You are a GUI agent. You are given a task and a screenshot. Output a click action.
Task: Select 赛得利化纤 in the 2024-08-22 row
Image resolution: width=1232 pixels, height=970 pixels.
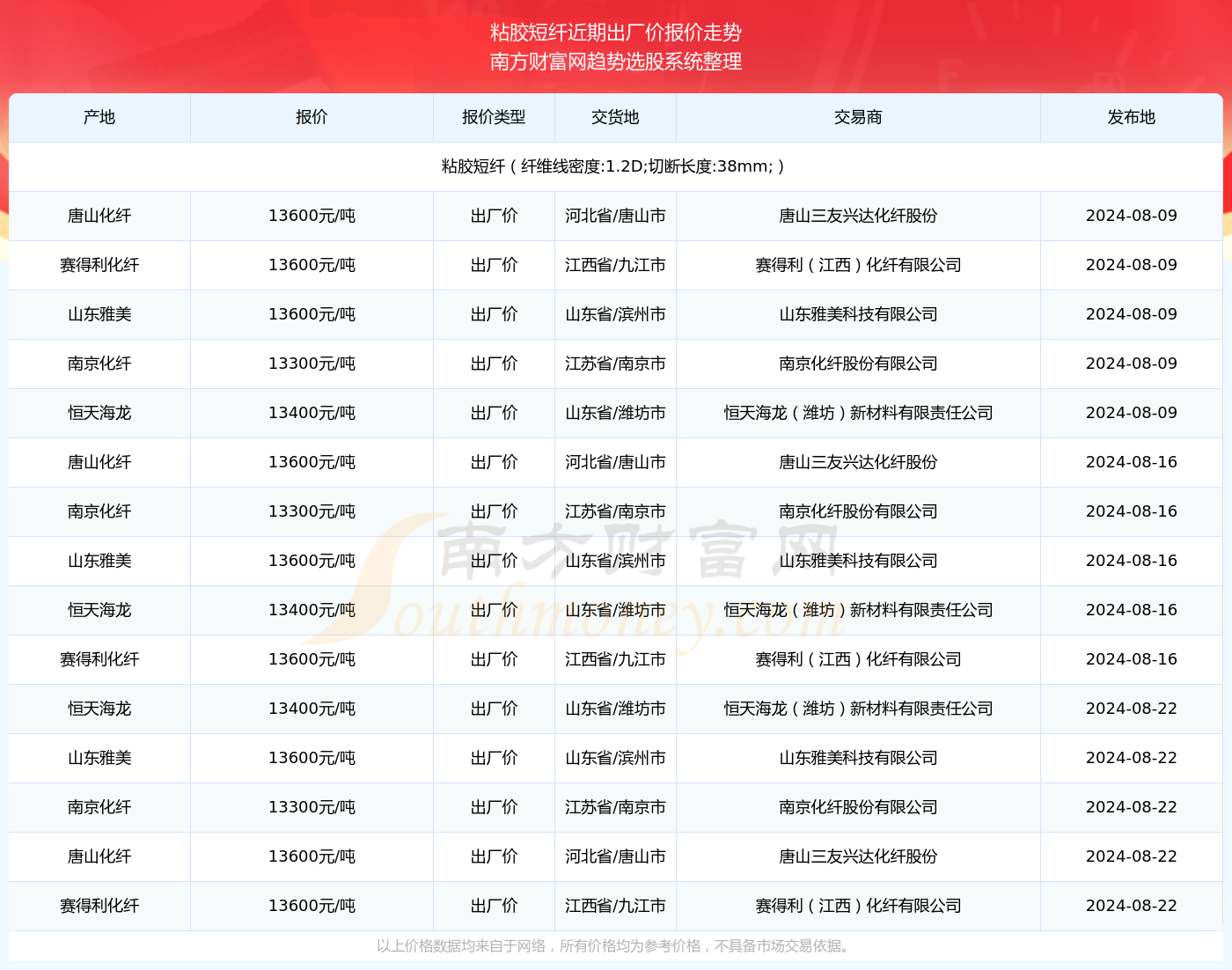pyautogui.click(x=99, y=906)
